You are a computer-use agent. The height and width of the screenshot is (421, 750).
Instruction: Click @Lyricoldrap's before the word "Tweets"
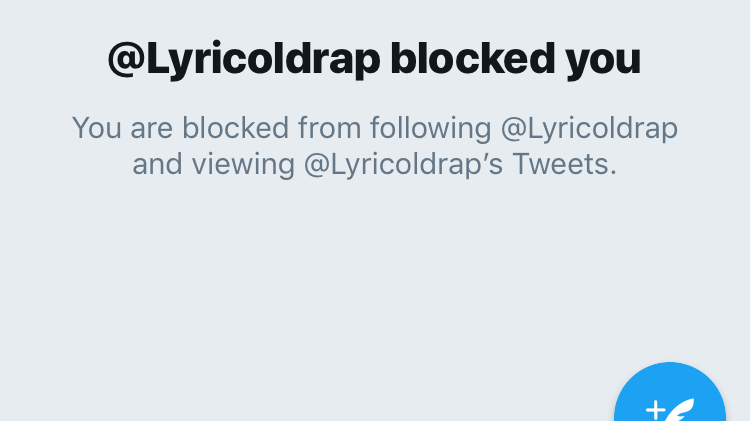403,164
